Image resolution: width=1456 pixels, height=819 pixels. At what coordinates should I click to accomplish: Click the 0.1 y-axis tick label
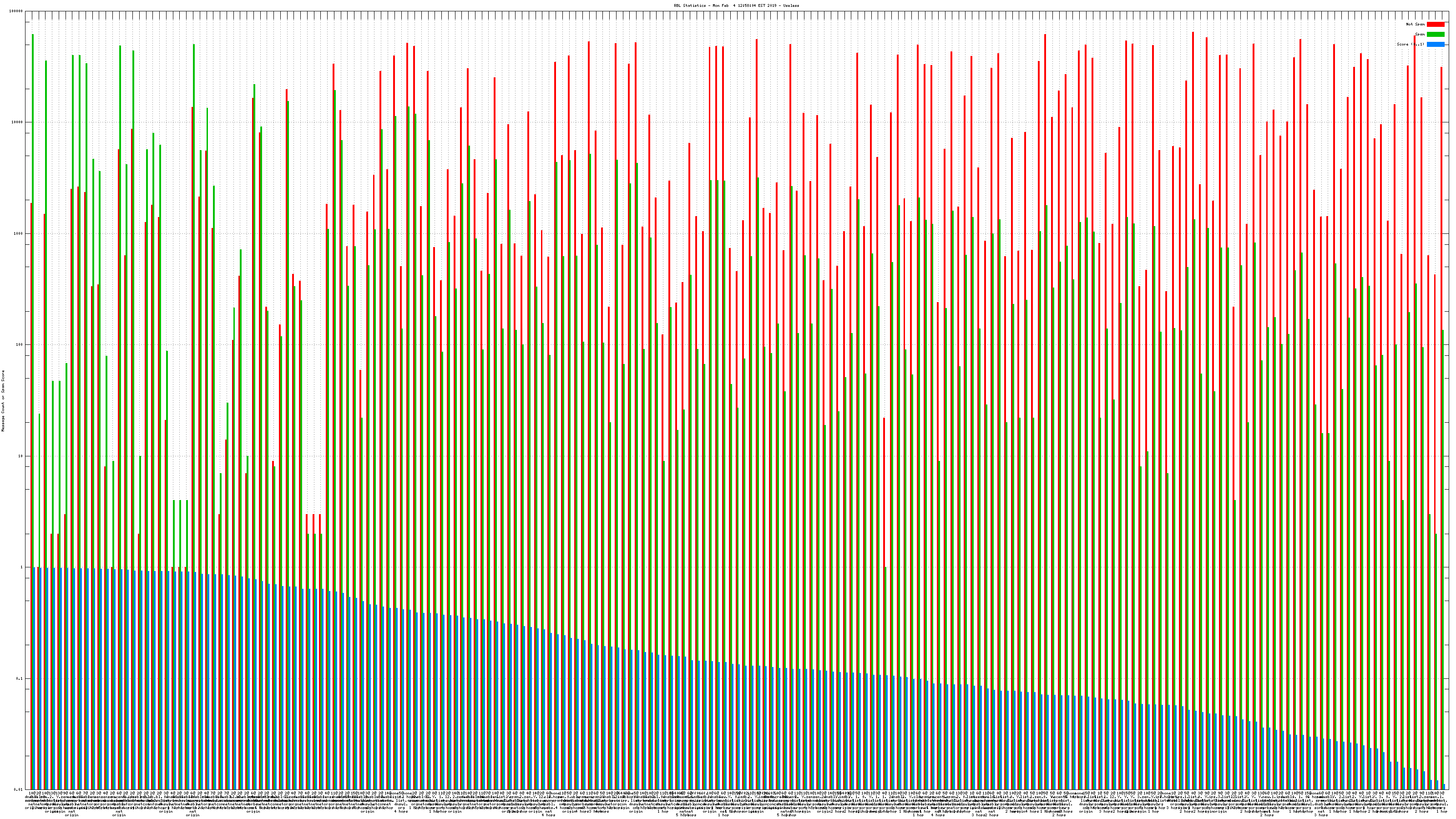(20, 678)
